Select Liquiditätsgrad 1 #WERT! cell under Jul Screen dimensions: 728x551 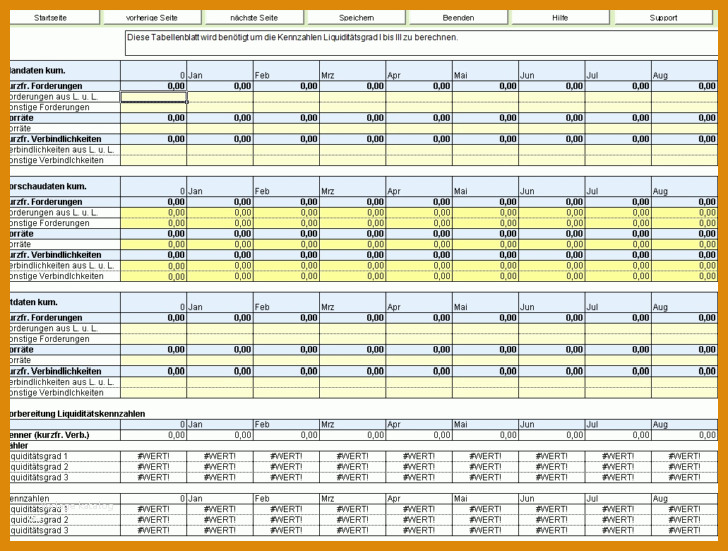pos(618,456)
